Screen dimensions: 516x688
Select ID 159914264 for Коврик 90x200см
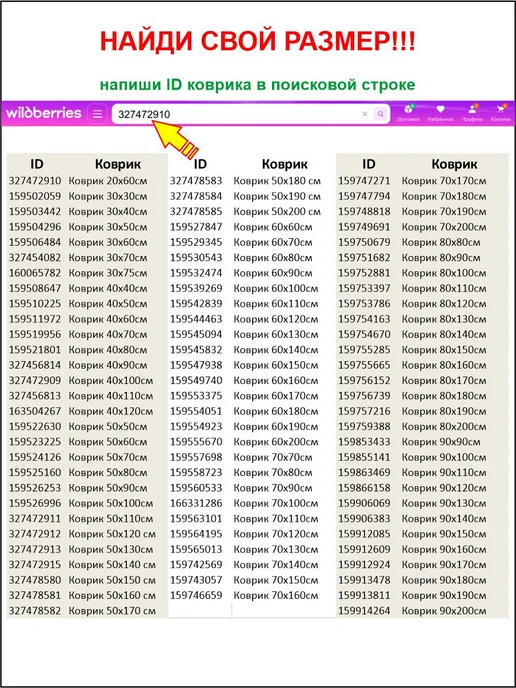pos(364,611)
